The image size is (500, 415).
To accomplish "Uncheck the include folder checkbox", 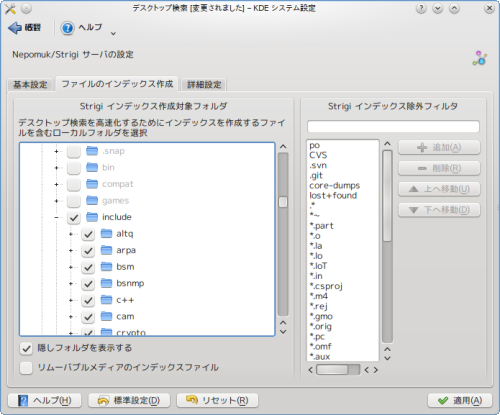I will [74, 217].
